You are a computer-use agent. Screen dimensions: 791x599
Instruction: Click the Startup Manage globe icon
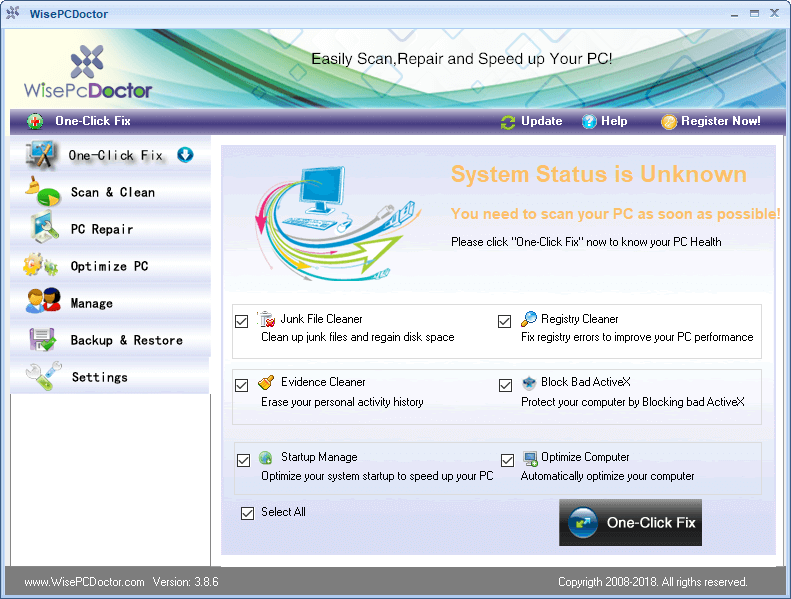click(x=265, y=458)
